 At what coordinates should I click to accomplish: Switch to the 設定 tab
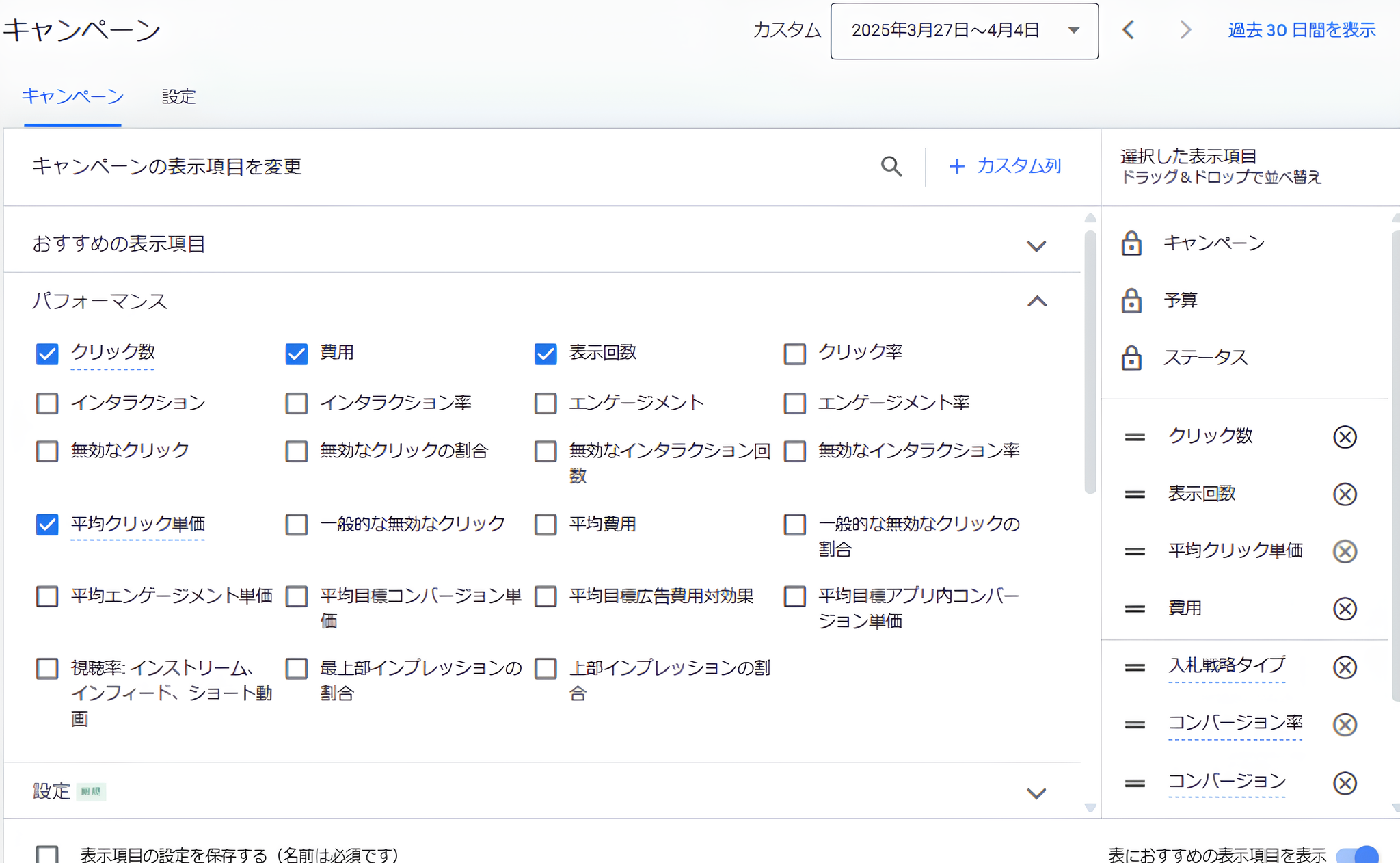(x=178, y=96)
